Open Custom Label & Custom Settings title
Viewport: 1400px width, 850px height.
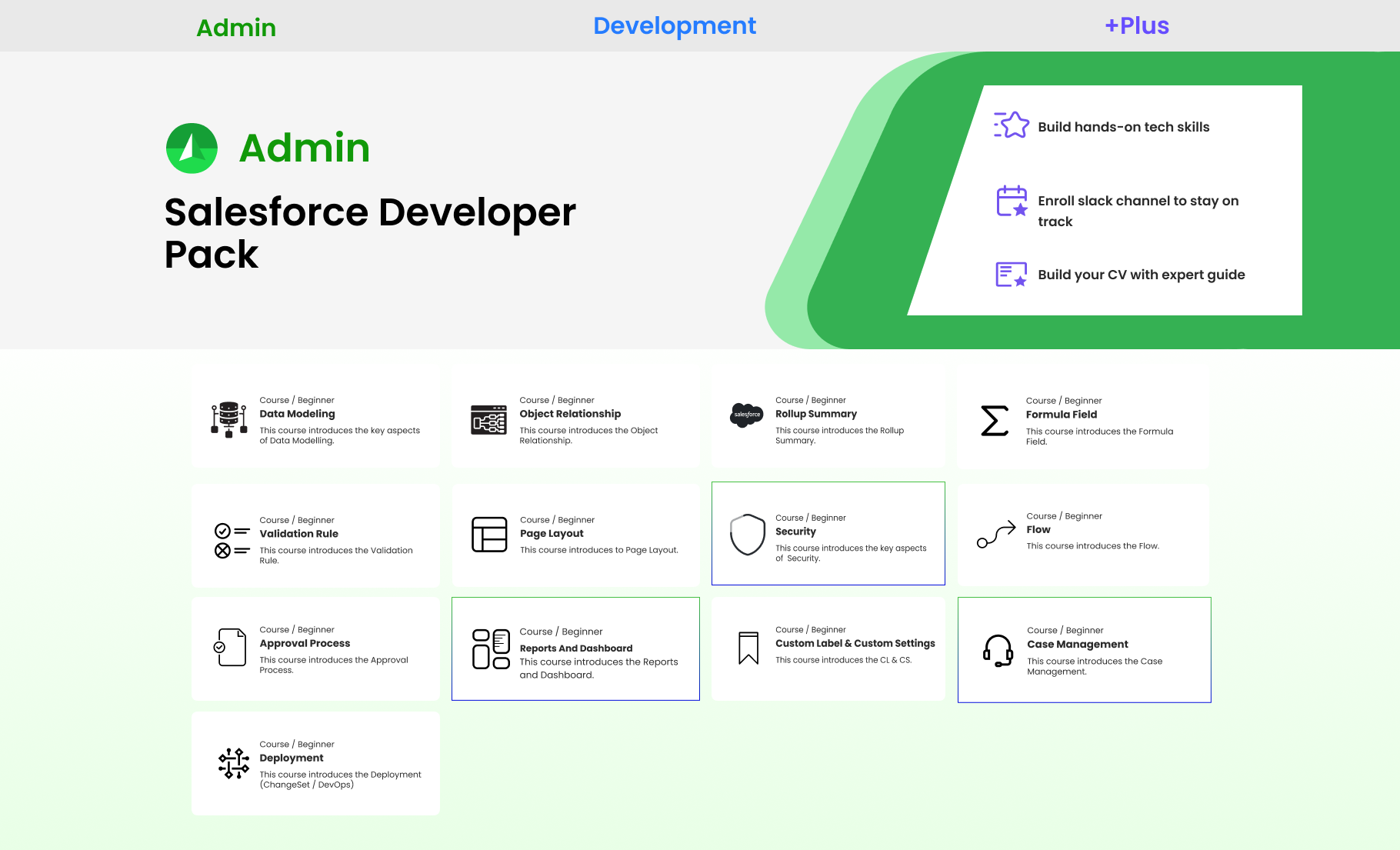(855, 644)
